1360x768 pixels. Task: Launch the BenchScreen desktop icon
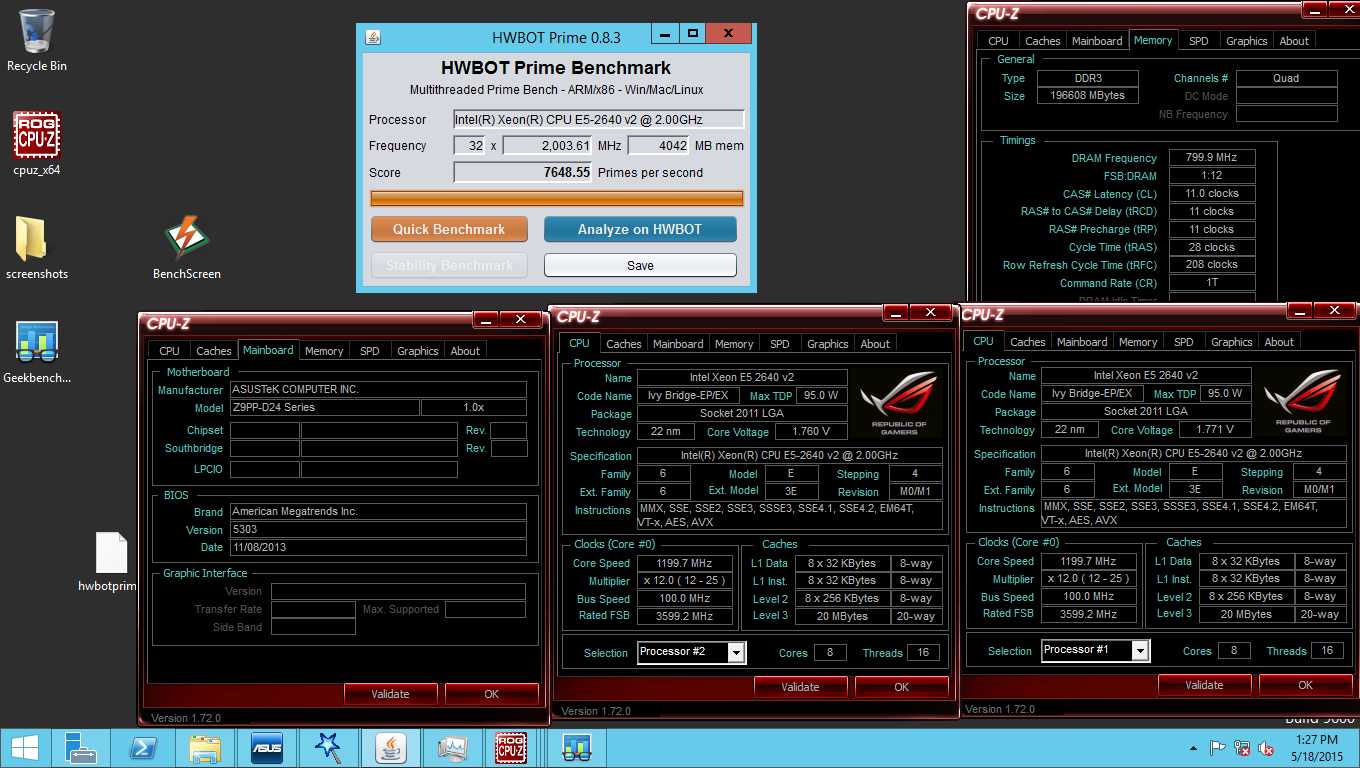(187, 247)
